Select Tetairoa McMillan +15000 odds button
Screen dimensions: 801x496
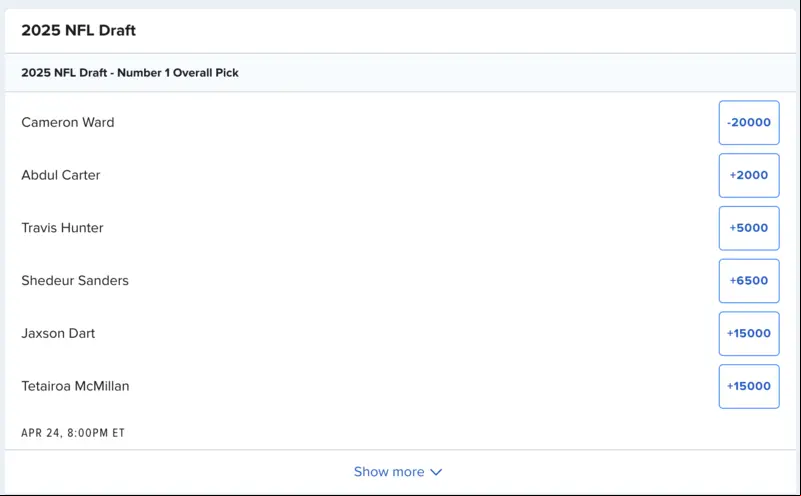pos(749,386)
